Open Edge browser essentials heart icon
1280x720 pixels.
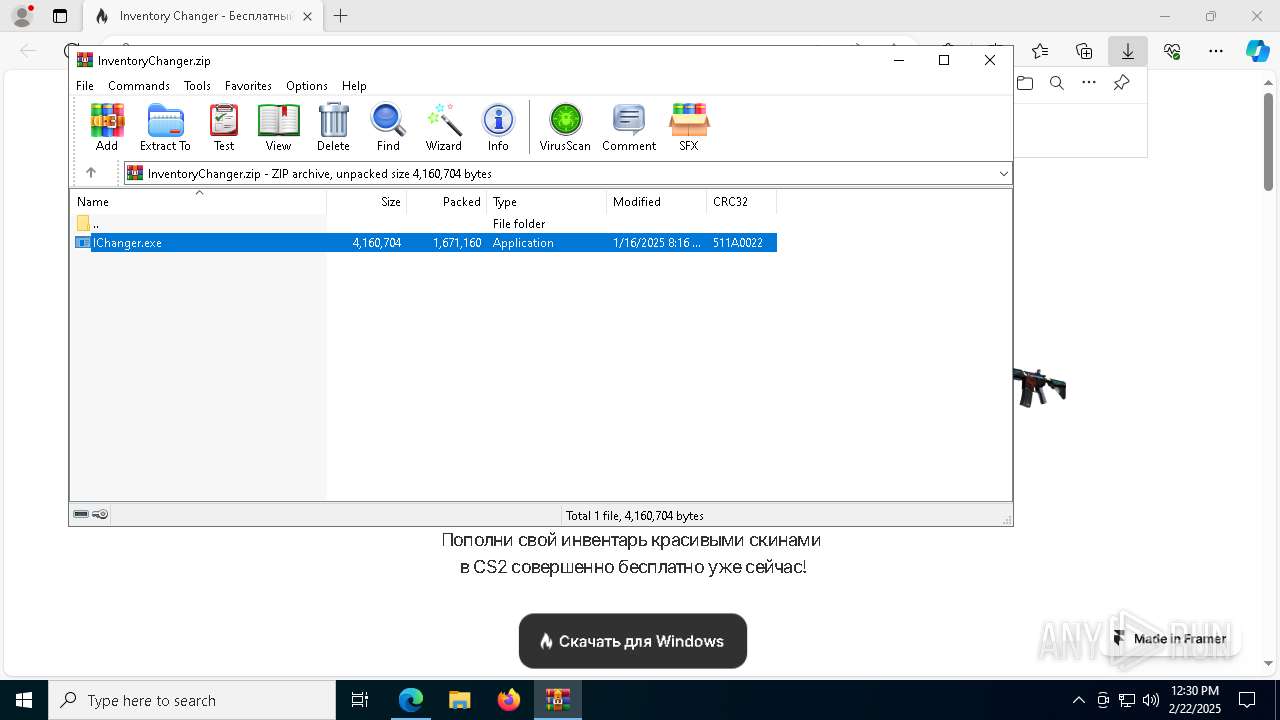tap(1172, 51)
